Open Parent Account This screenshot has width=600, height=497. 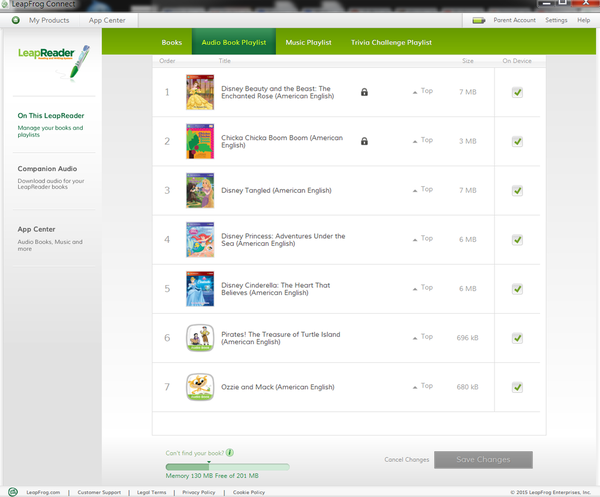pyautogui.click(x=514, y=20)
